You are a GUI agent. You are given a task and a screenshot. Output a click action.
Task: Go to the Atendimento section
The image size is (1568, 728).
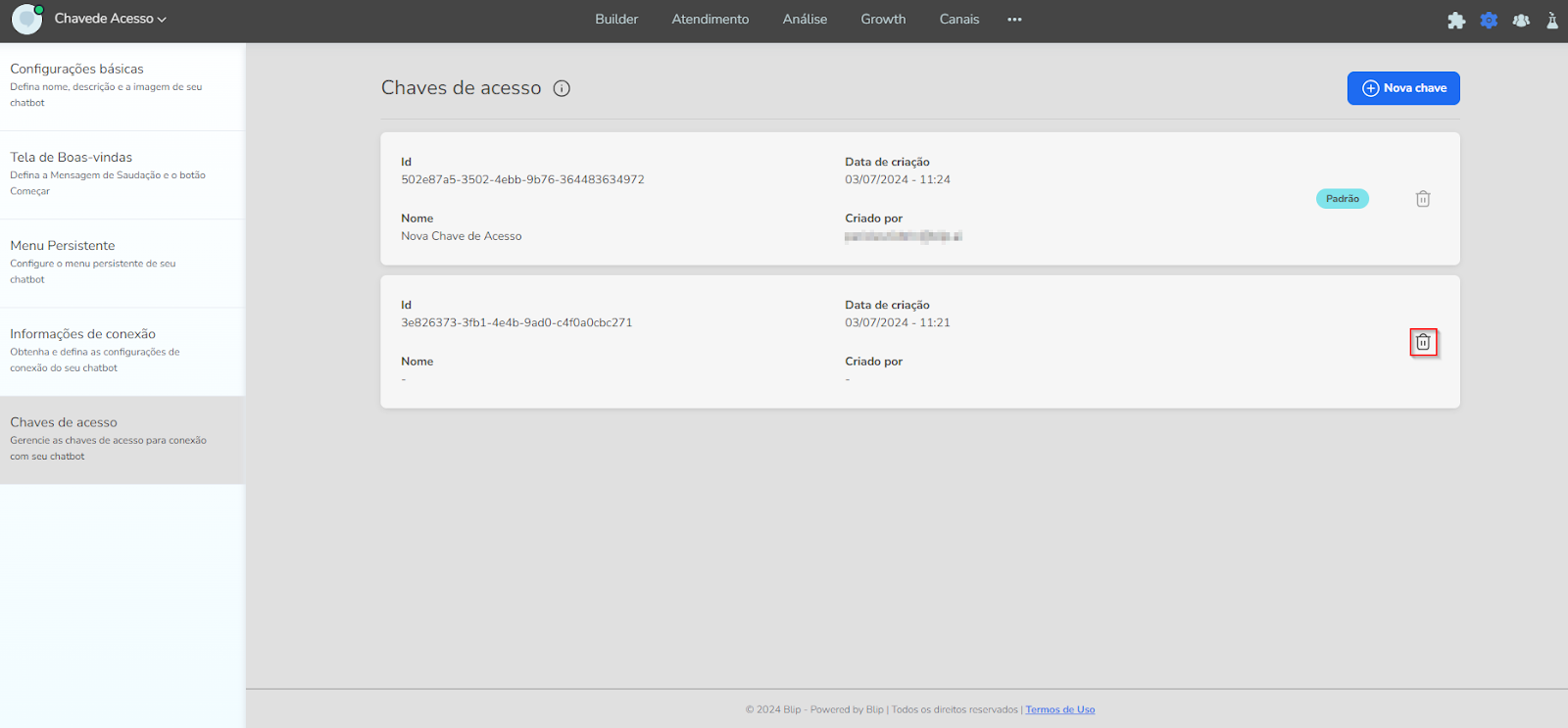(x=710, y=20)
